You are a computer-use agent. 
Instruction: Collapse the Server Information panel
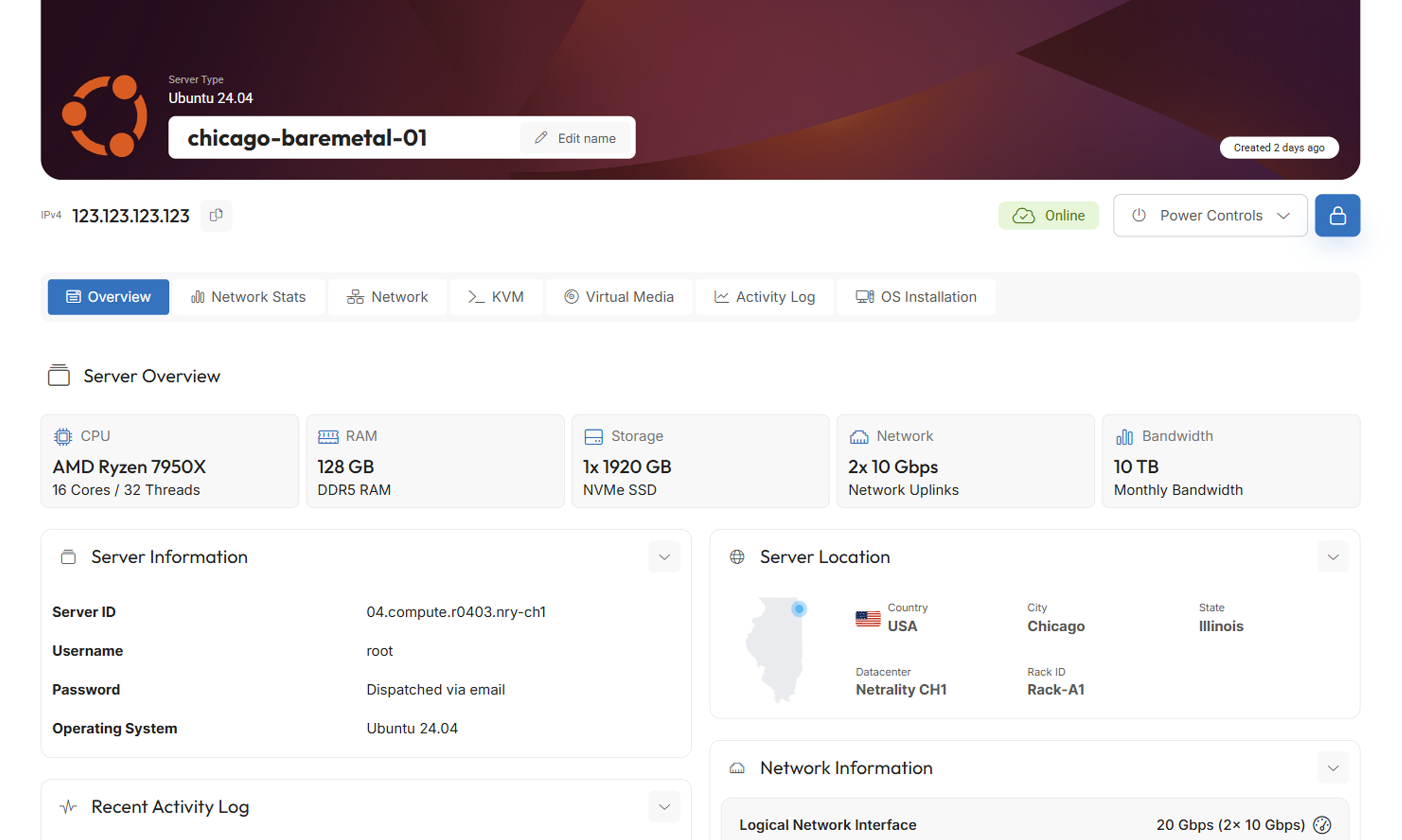click(x=664, y=557)
